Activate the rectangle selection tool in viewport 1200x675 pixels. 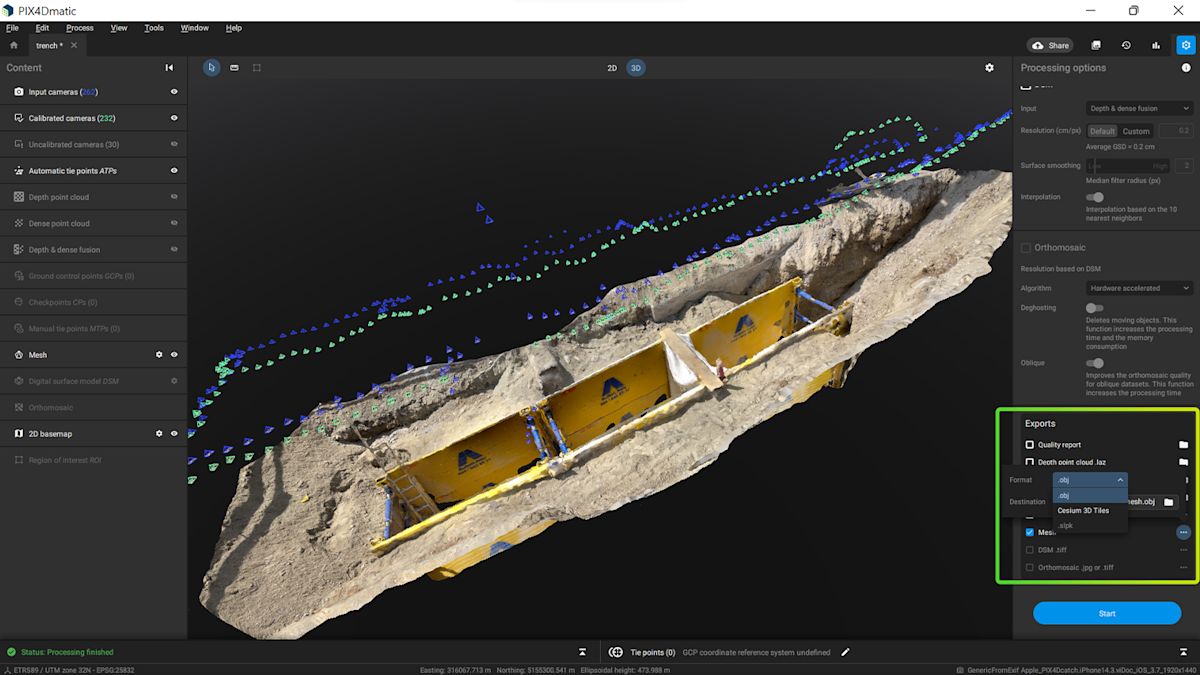coord(256,67)
